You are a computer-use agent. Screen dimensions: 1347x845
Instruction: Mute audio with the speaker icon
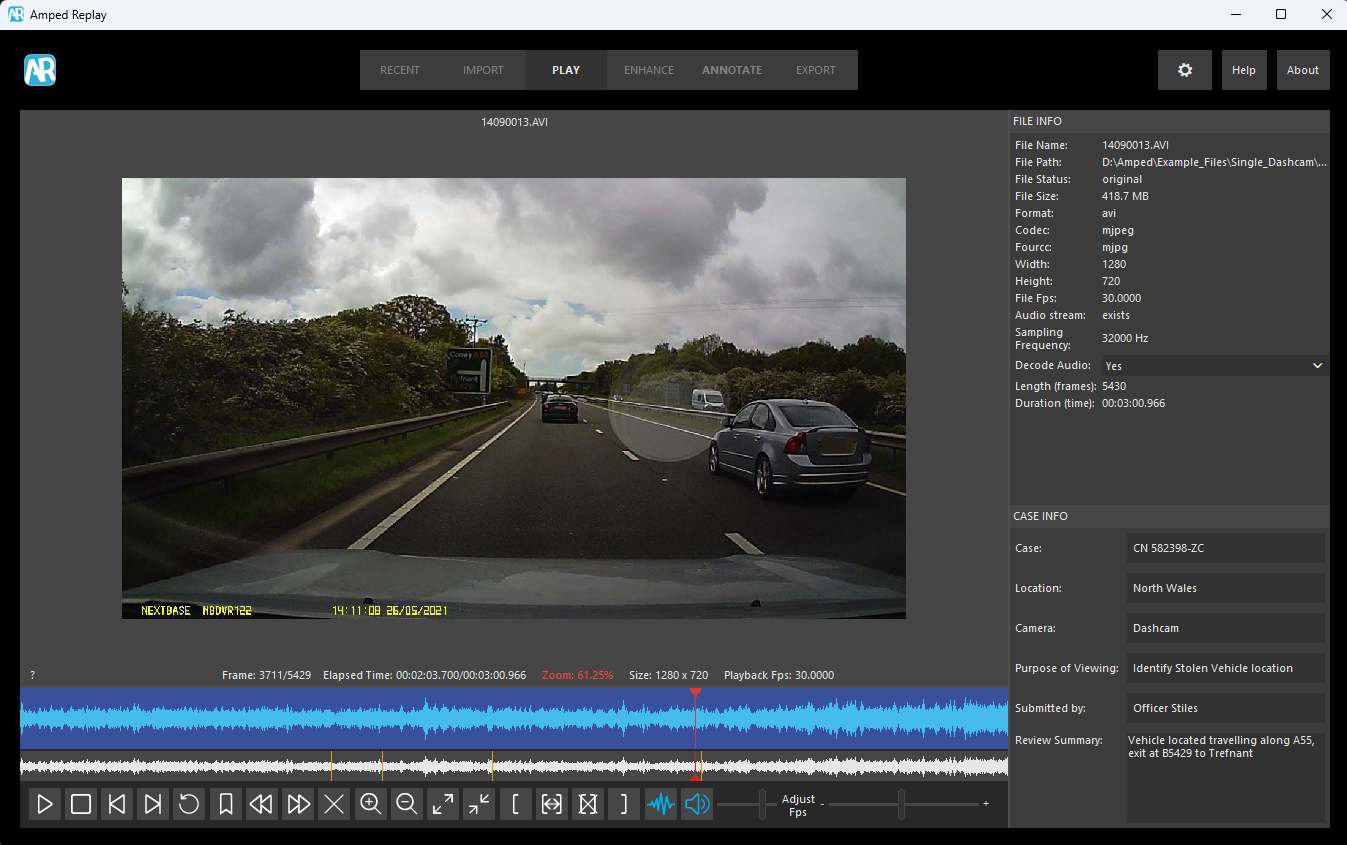point(697,804)
